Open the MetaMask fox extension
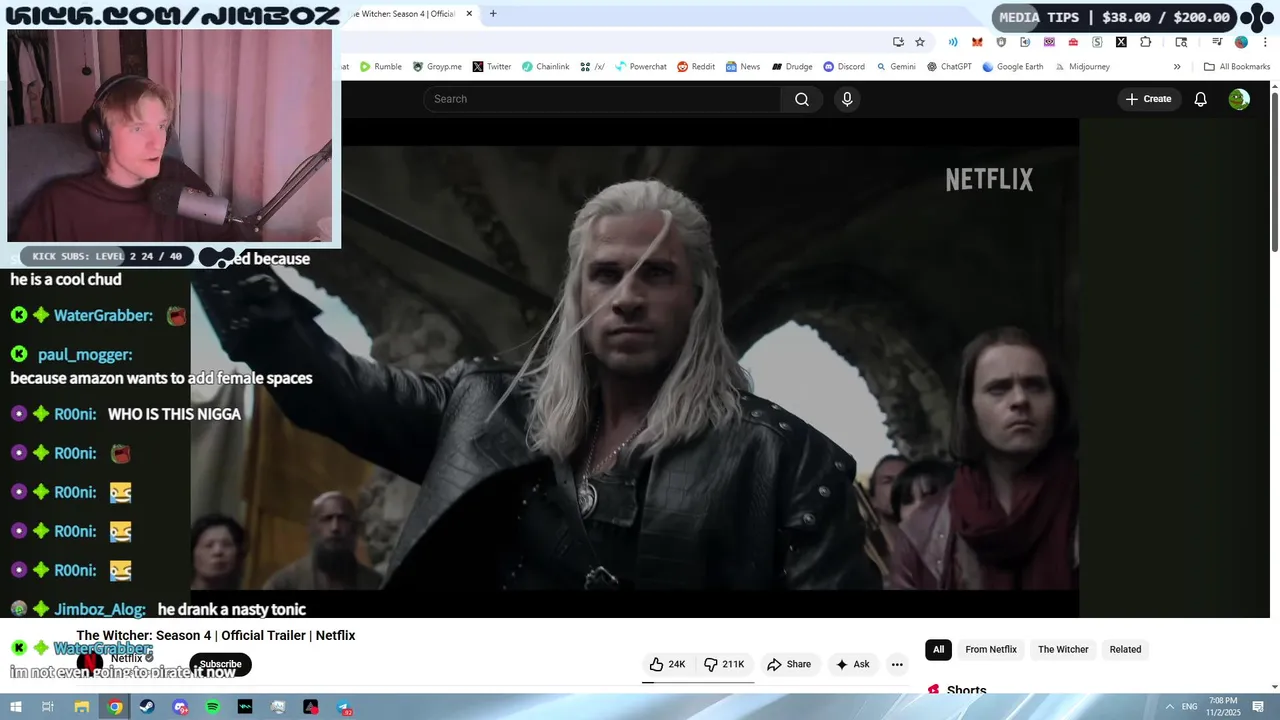Screen dimensions: 1280x720 click(977, 42)
